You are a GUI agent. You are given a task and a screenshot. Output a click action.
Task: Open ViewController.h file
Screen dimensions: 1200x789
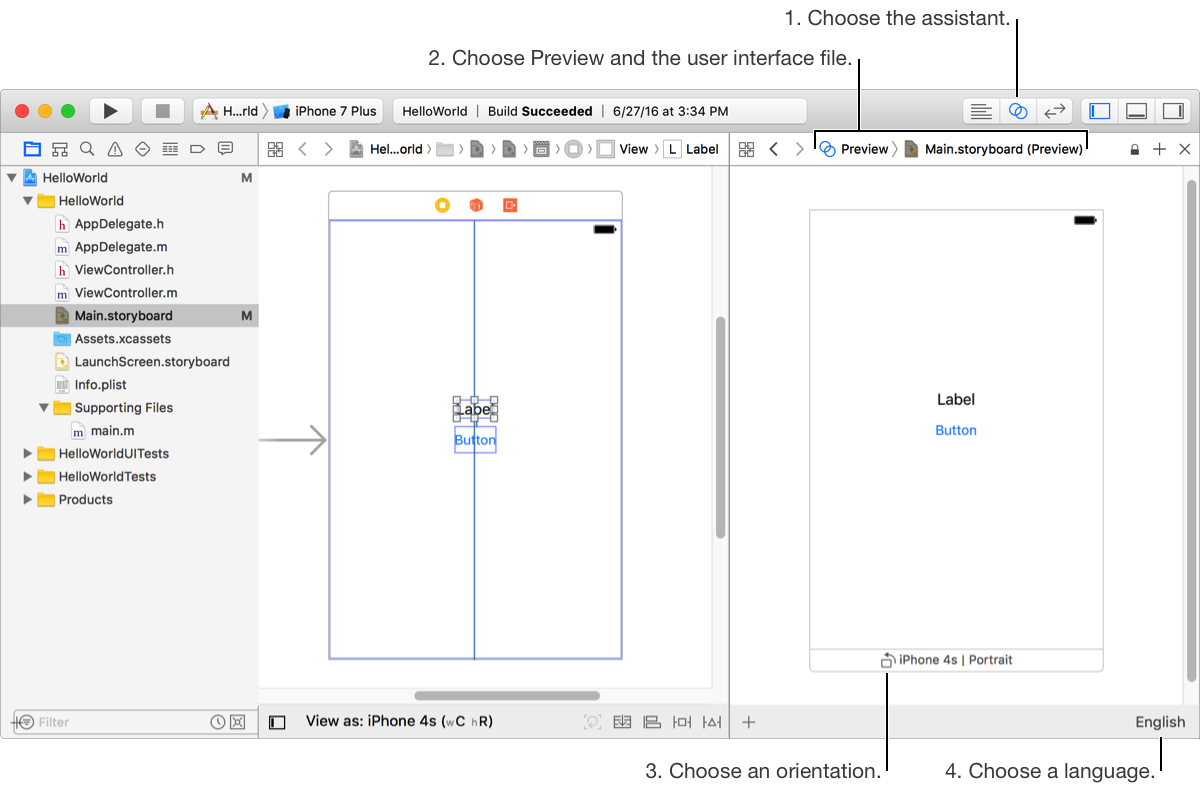(124, 270)
